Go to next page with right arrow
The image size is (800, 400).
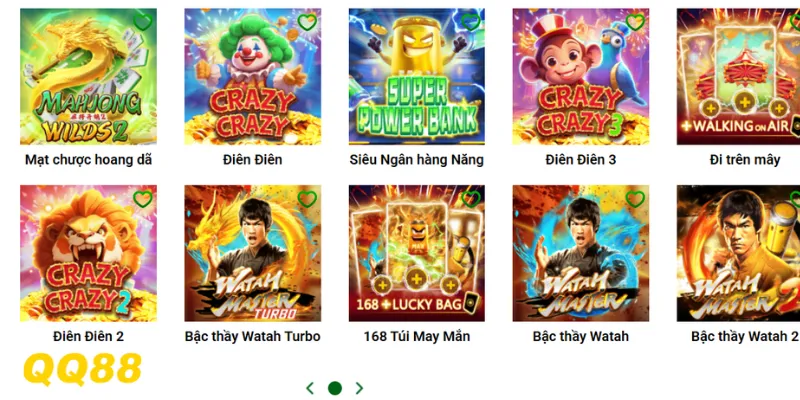[359, 388]
